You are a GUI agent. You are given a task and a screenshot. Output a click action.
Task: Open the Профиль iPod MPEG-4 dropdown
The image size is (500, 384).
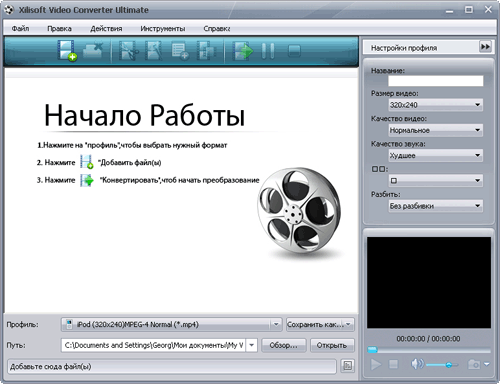(x=171, y=324)
